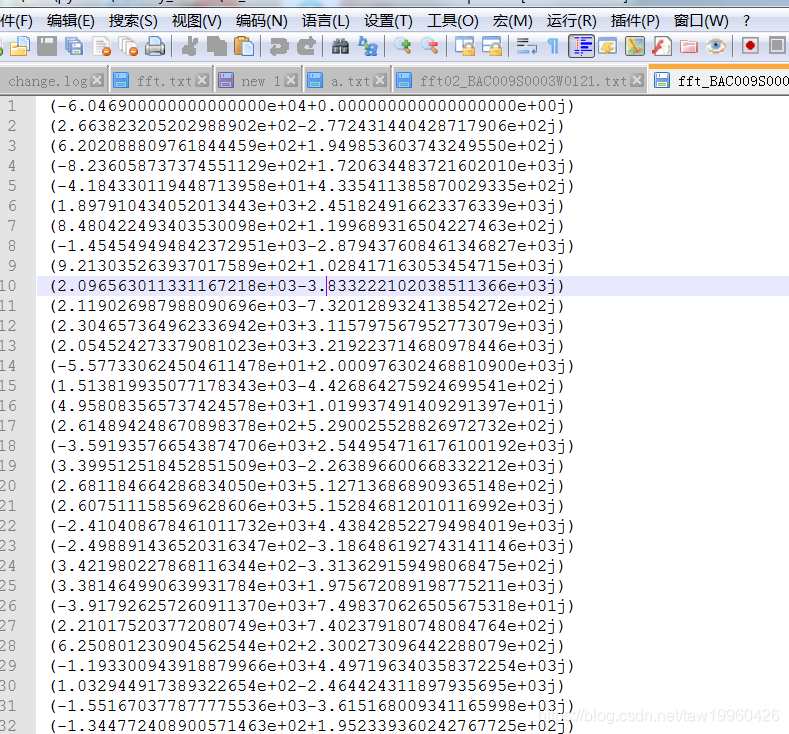The width and height of the screenshot is (789, 734).
Task: Click the Open file toolbar icon
Action: tap(20, 47)
